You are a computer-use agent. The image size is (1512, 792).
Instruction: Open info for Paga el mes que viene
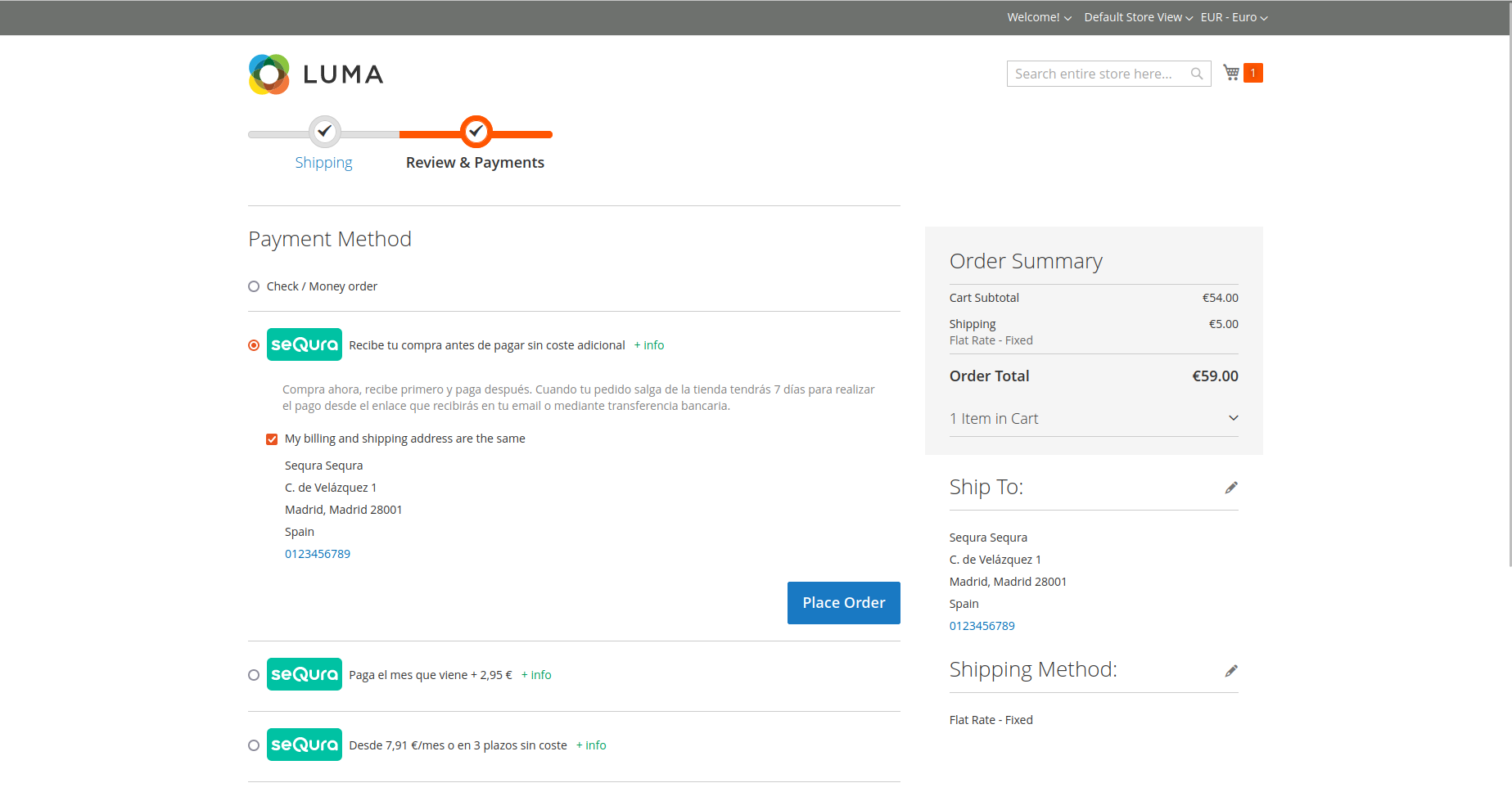click(x=536, y=675)
